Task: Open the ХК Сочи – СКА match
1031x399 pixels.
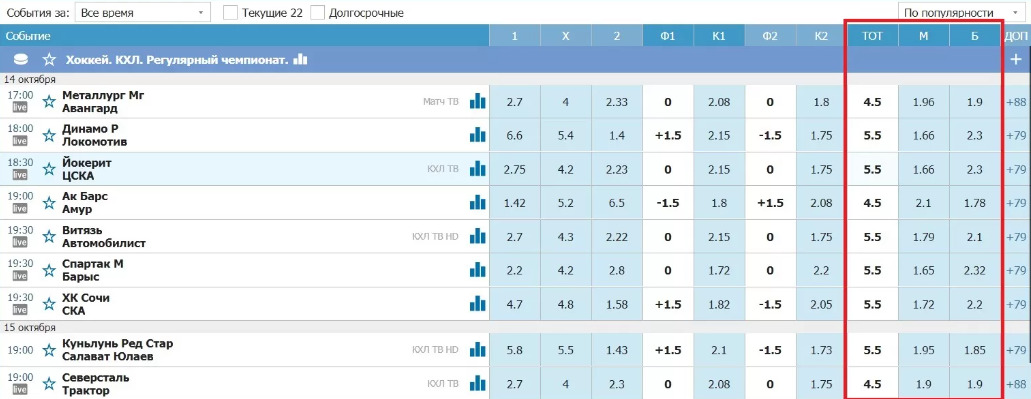Action: (x=86, y=304)
